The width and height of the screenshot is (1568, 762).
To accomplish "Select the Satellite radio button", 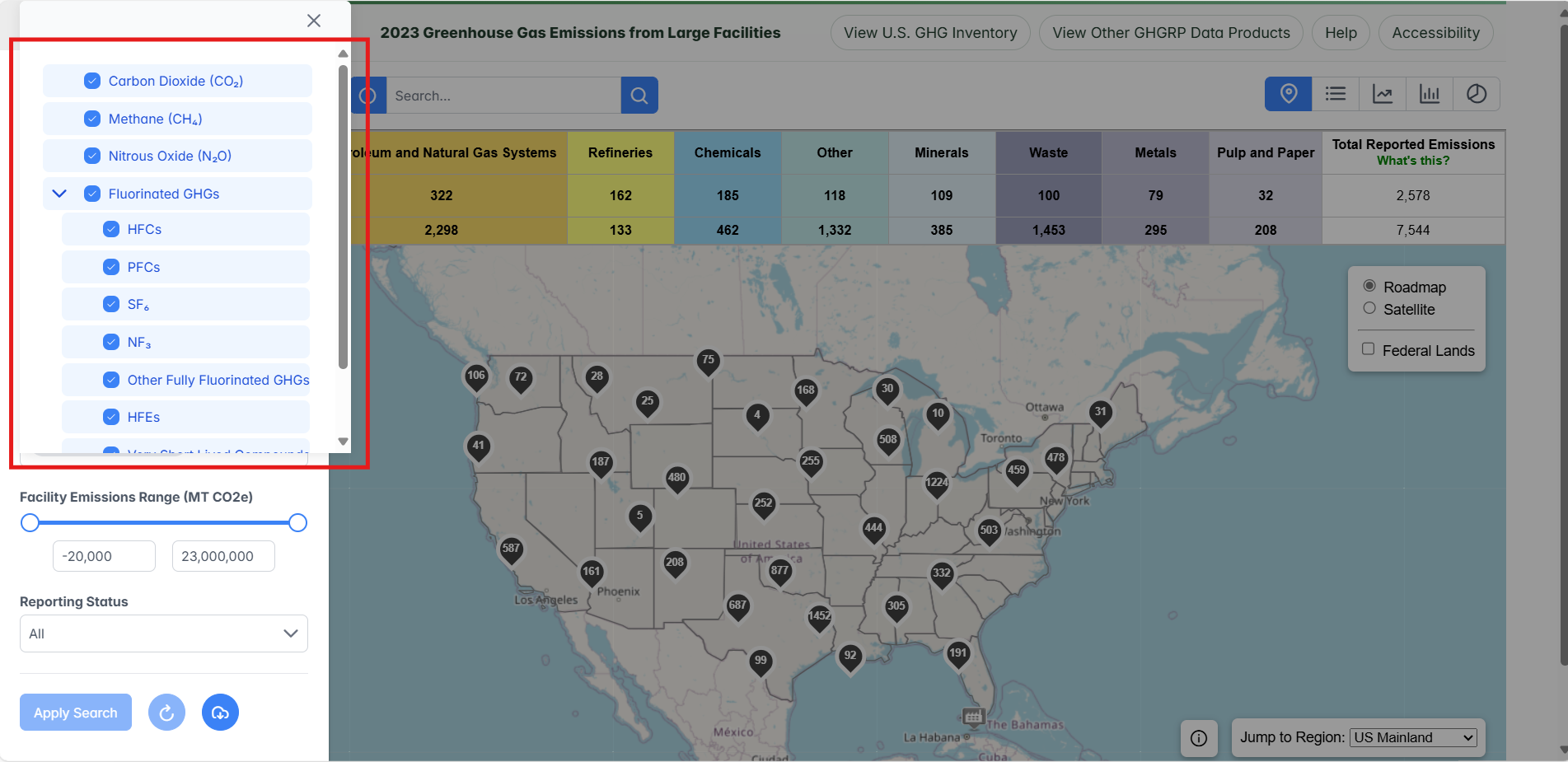I will [1369, 308].
